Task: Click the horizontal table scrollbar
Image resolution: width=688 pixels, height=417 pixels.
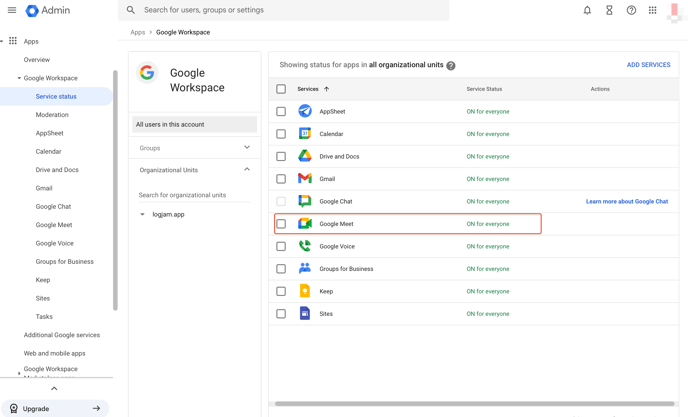Action: [474, 403]
